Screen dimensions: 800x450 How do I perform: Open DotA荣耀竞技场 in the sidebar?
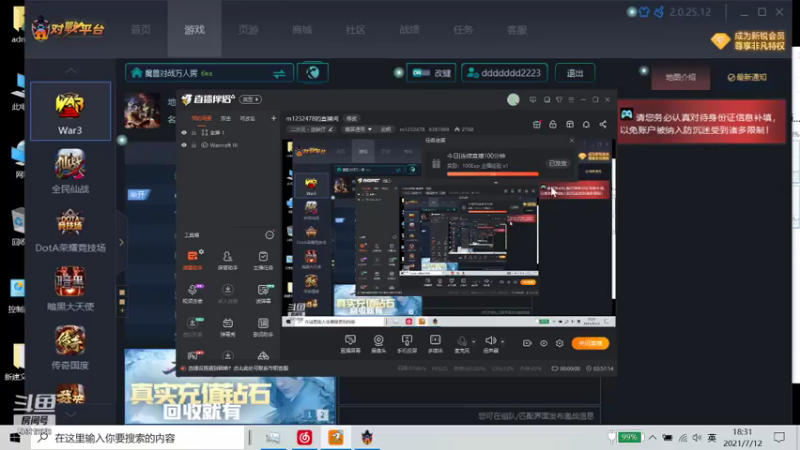point(70,231)
